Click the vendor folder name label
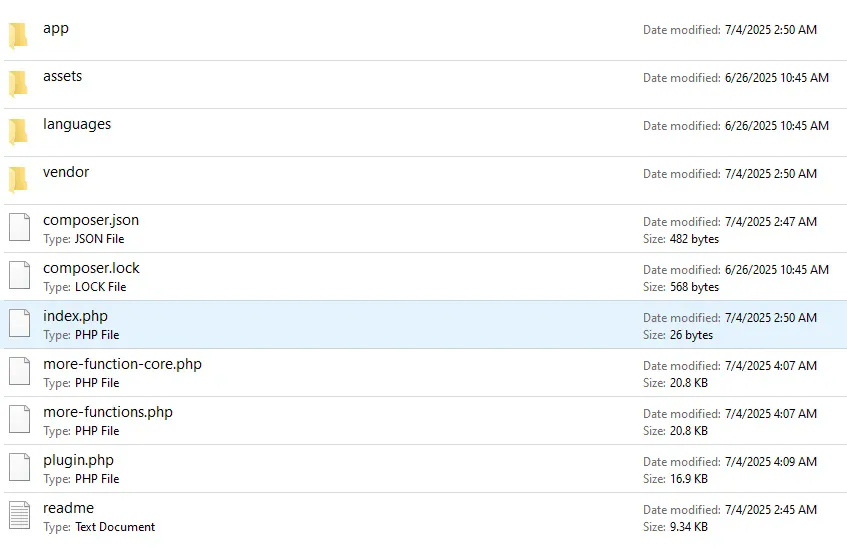847x552 pixels. tap(66, 172)
